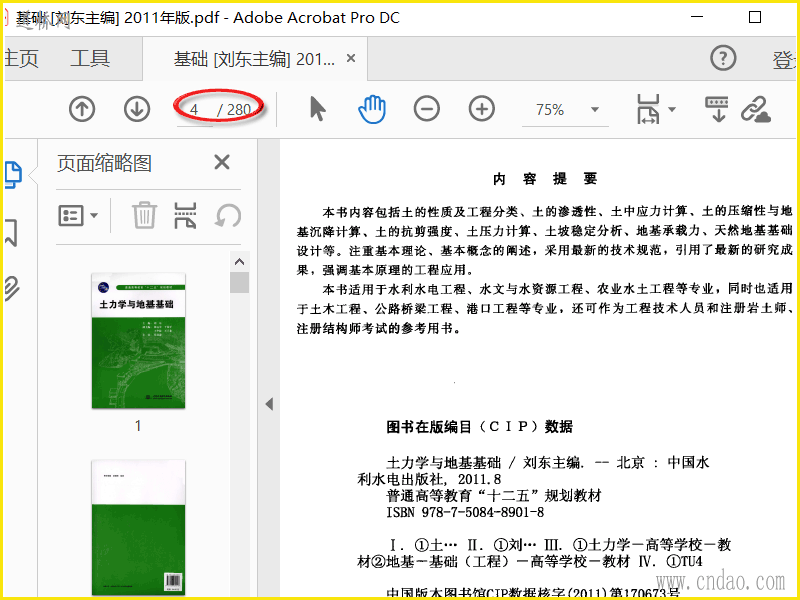The width and height of the screenshot is (800, 600).
Task: Select the arrow selection tool
Action: coord(317,109)
